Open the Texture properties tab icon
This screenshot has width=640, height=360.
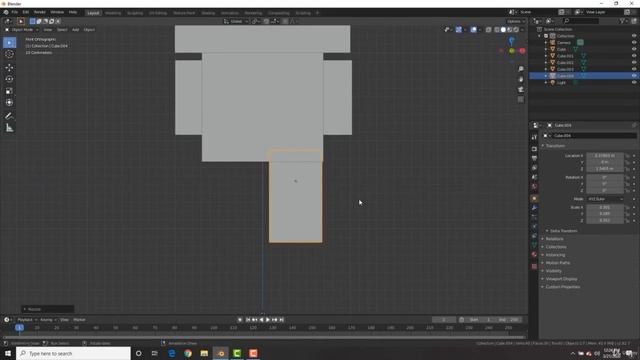(x=534, y=266)
